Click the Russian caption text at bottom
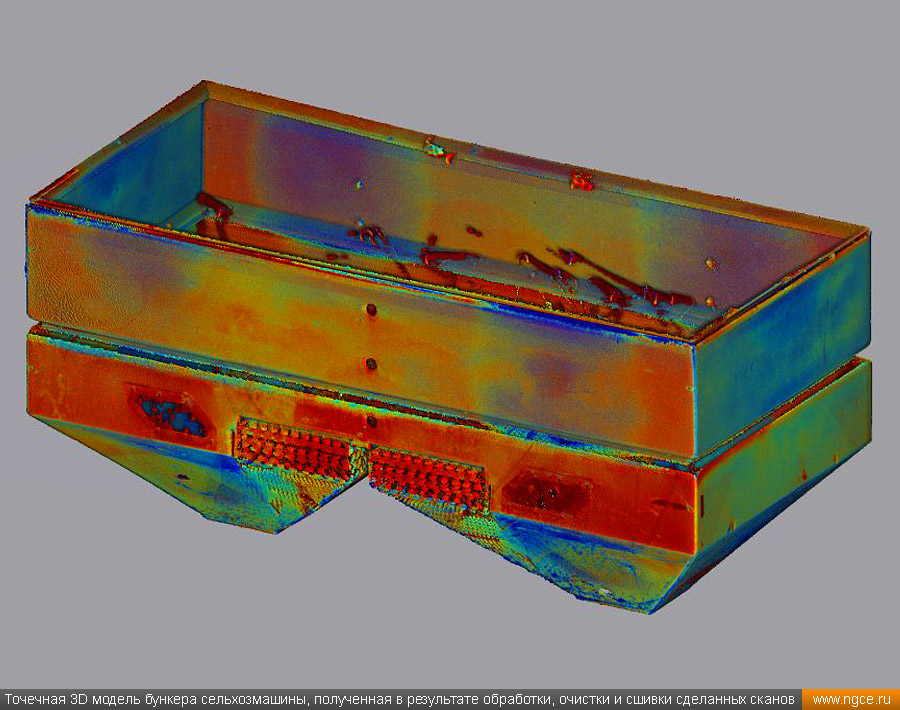This screenshot has height=710, width=900. 400,699
